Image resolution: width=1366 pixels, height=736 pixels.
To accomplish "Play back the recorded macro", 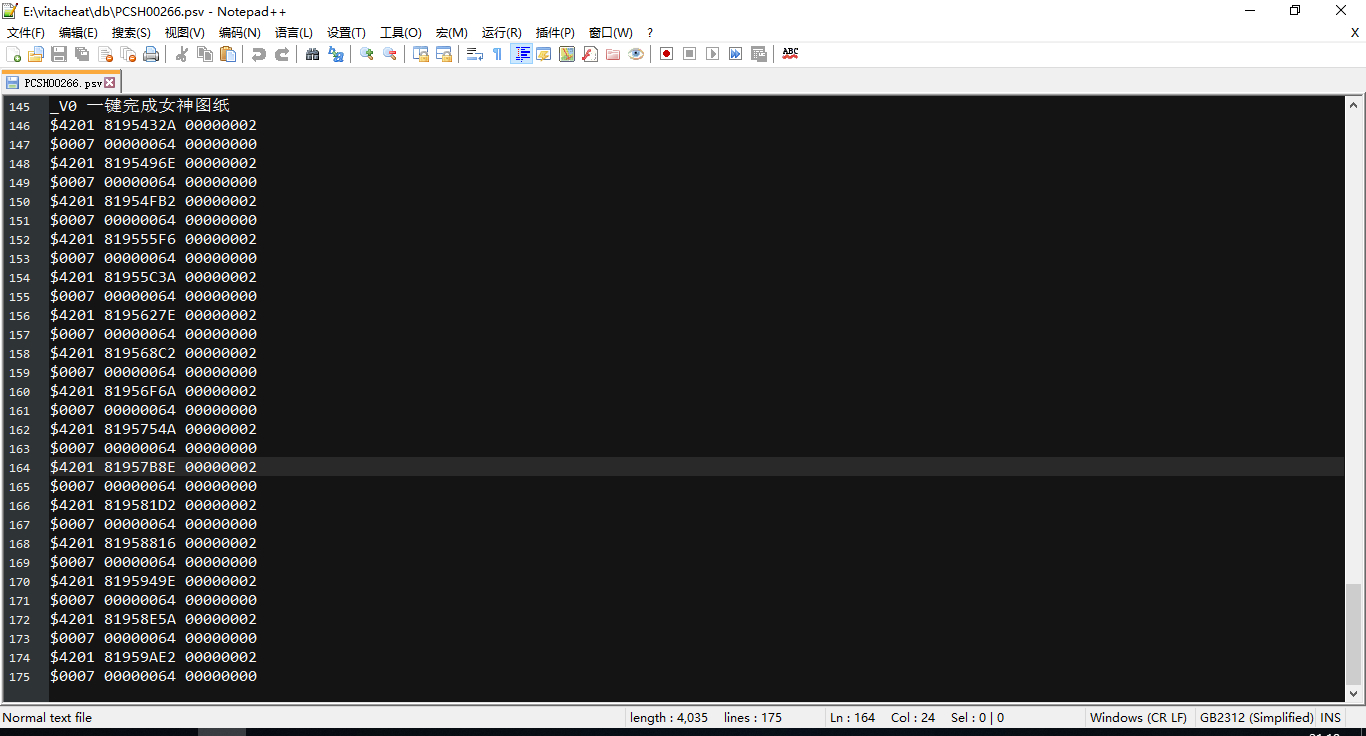I will [712, 54].
